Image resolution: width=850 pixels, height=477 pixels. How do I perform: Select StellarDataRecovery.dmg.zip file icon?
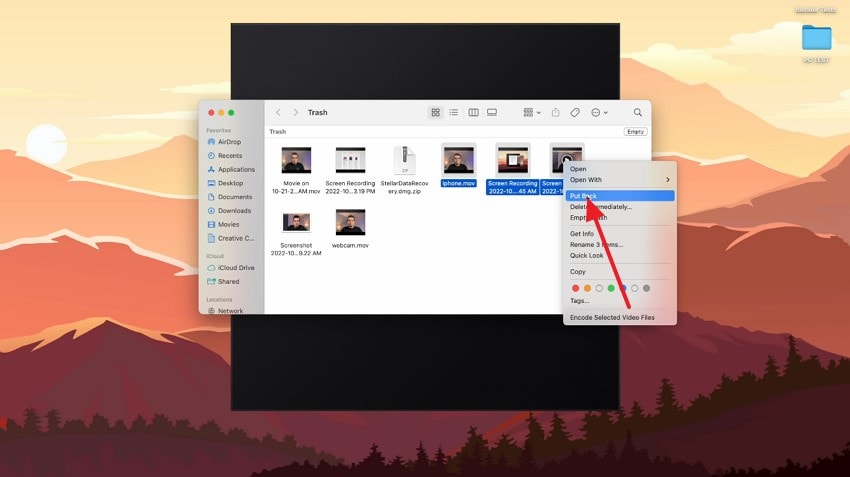click(x=404, y=160)
